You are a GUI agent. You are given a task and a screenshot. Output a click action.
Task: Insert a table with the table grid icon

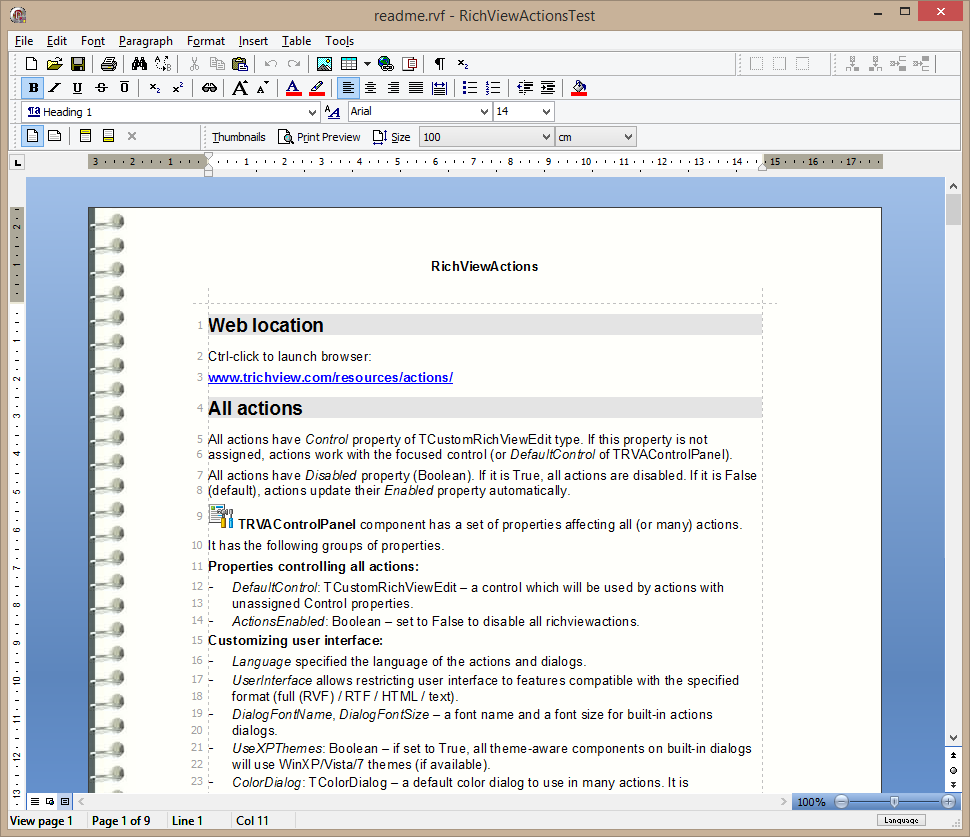tap(349, 64)
